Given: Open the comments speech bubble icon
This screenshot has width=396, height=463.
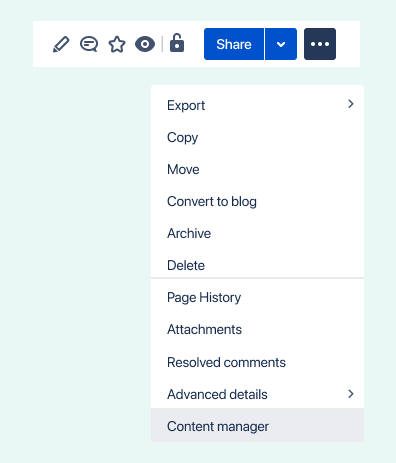Looking at the screenshot, I should point(89,44).
